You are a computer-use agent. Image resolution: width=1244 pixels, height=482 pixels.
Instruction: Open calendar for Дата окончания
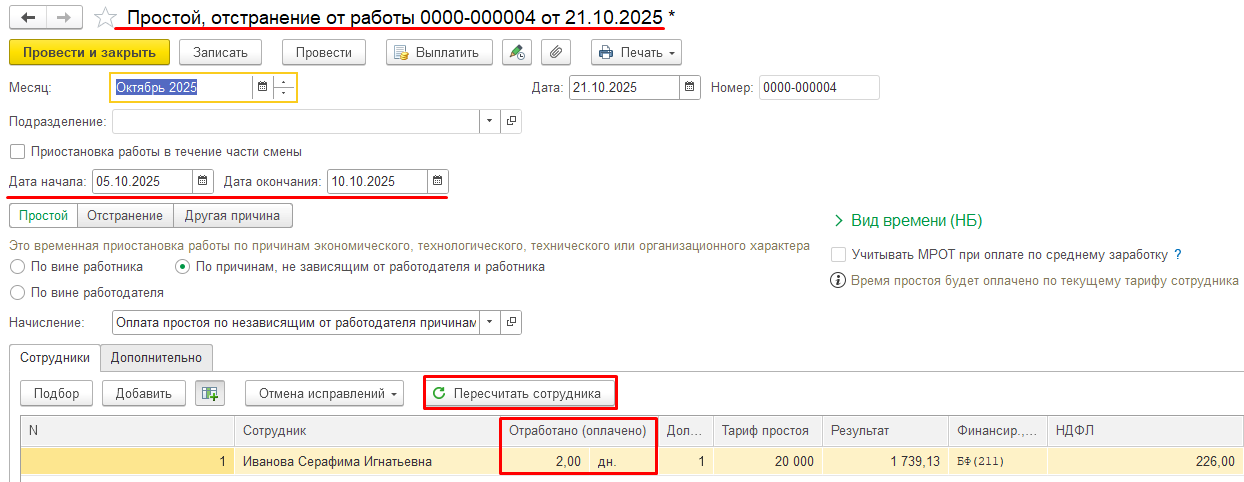coord(438,181)
